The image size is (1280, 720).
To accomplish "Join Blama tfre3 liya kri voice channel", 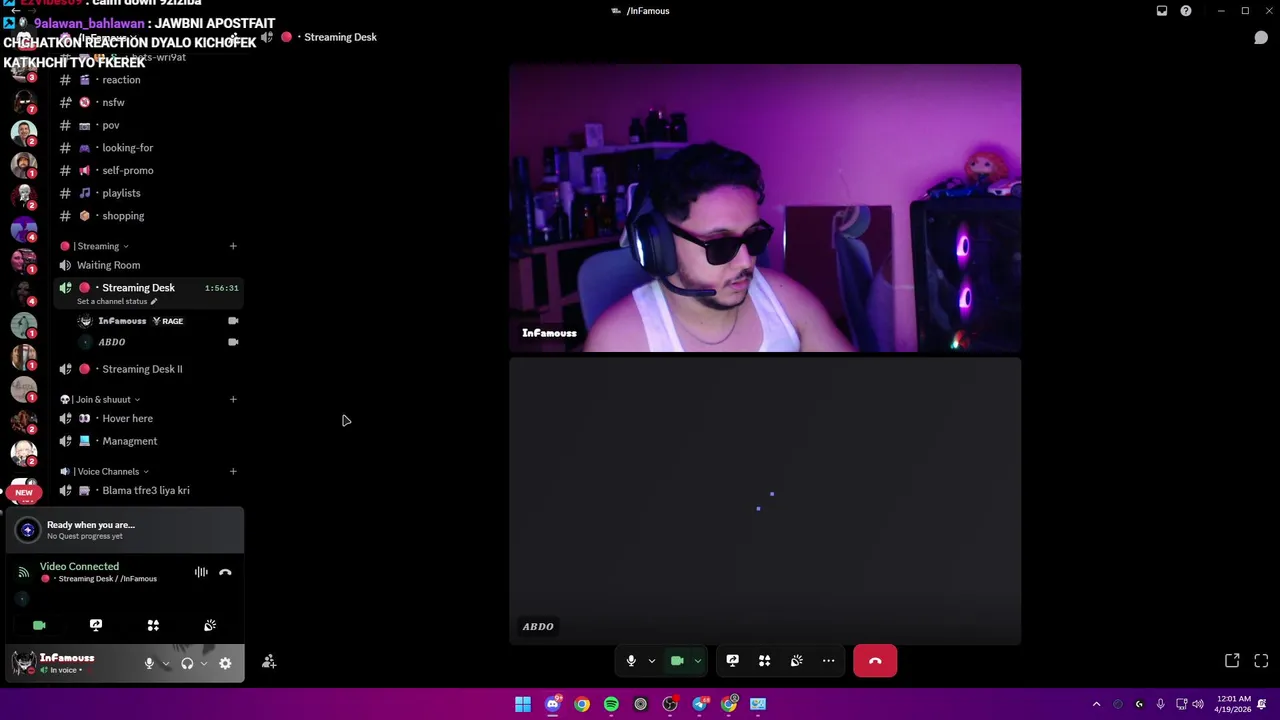I will point(147,490).
